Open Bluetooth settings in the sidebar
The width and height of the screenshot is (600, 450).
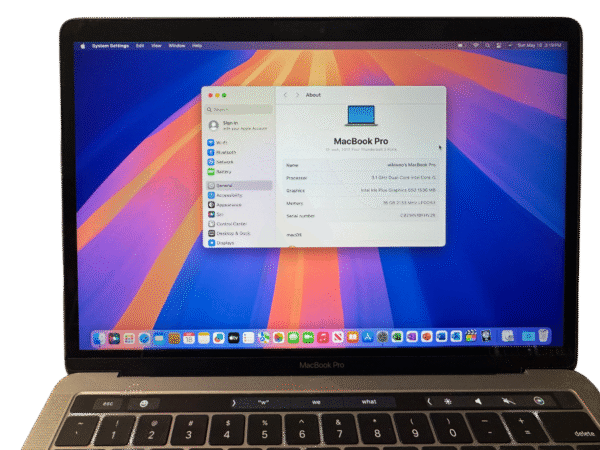coord(239,152)
